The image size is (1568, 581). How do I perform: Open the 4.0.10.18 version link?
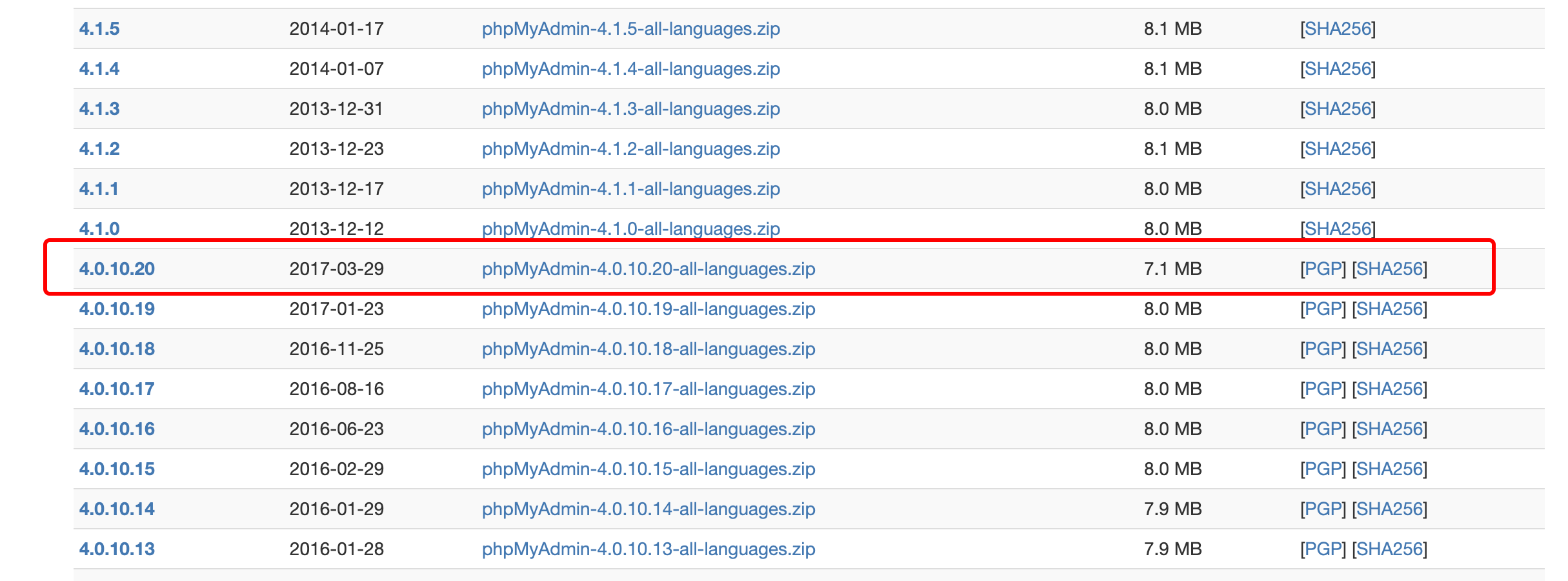coord(117,349)
